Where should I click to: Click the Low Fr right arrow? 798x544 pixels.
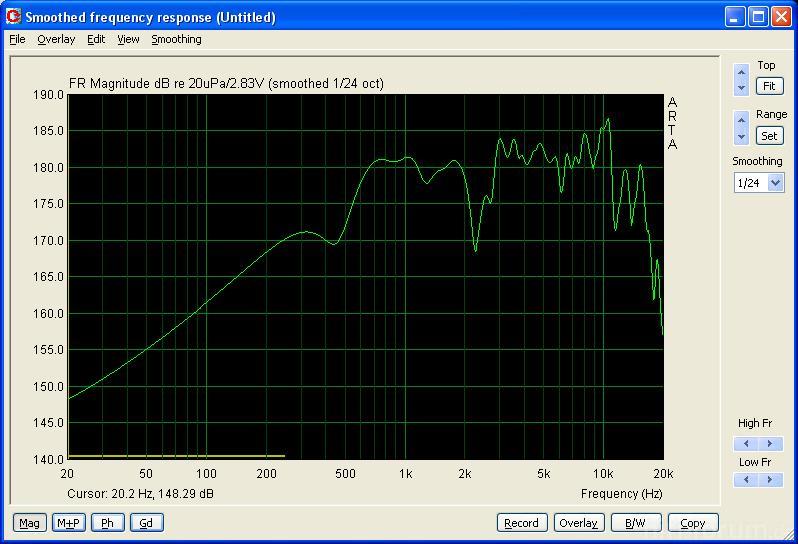click(769, 480)
